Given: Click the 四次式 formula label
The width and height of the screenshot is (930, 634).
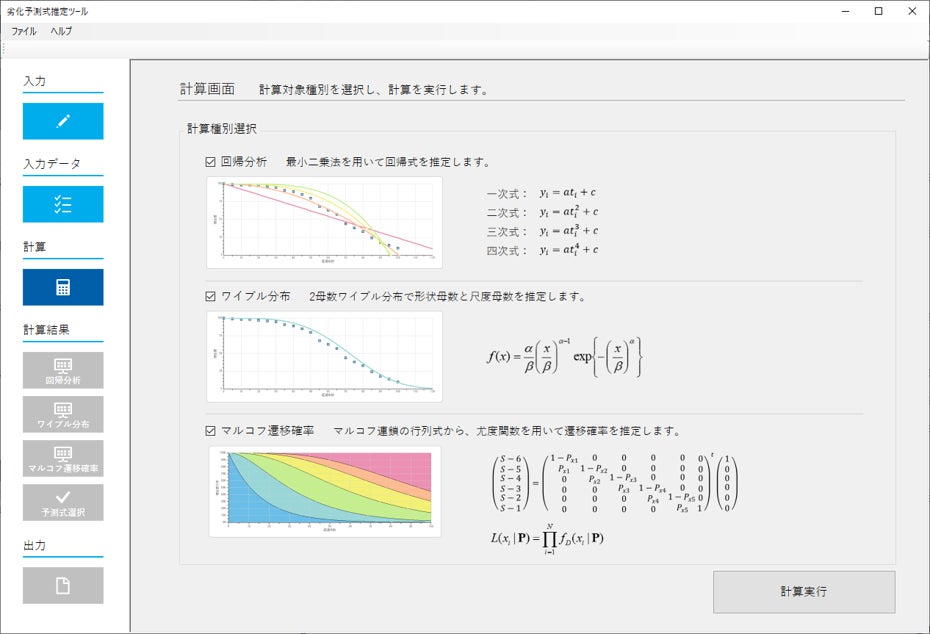Looking at the screenshot, I should coord(507,251).
